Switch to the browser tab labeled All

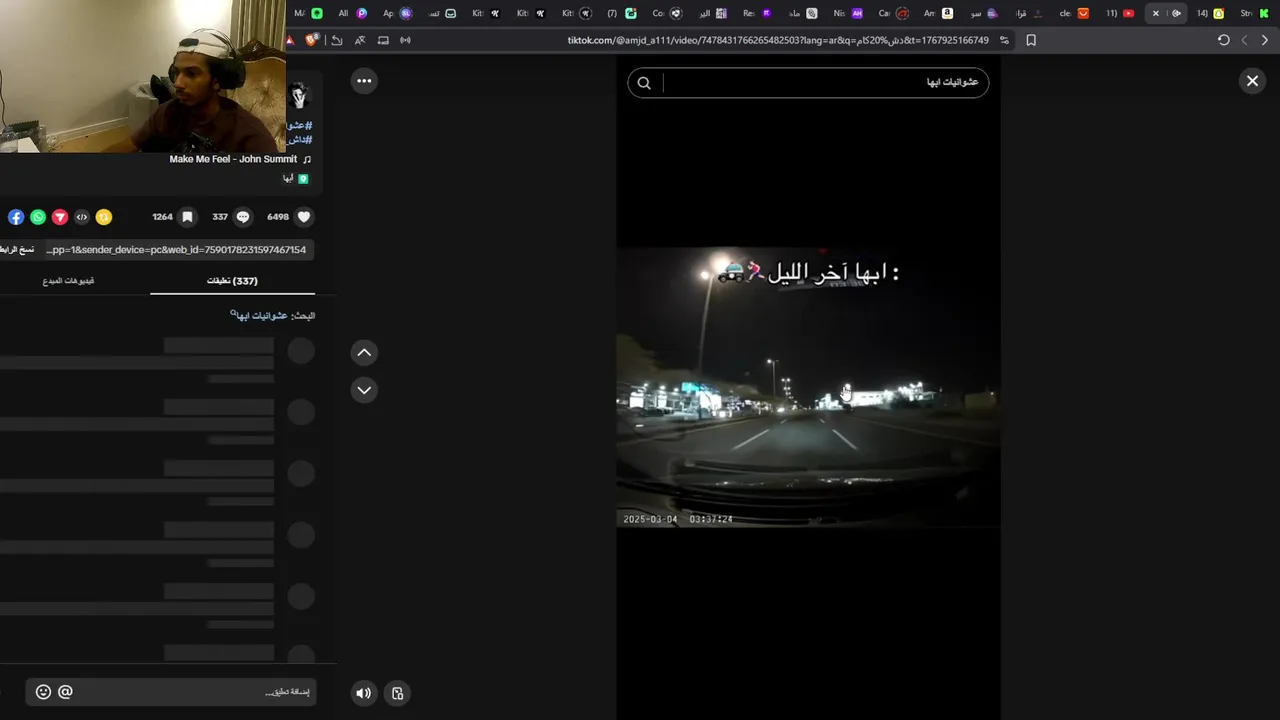coord(352,13)
